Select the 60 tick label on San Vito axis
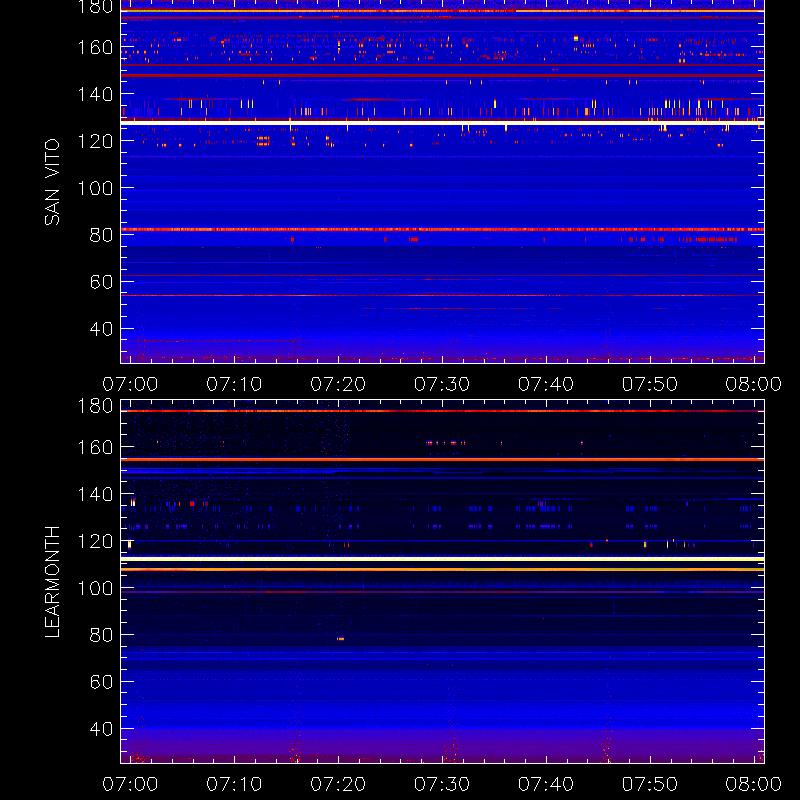Image resolution: width=800 pixels, height=800 pixels. click(101, 282)
